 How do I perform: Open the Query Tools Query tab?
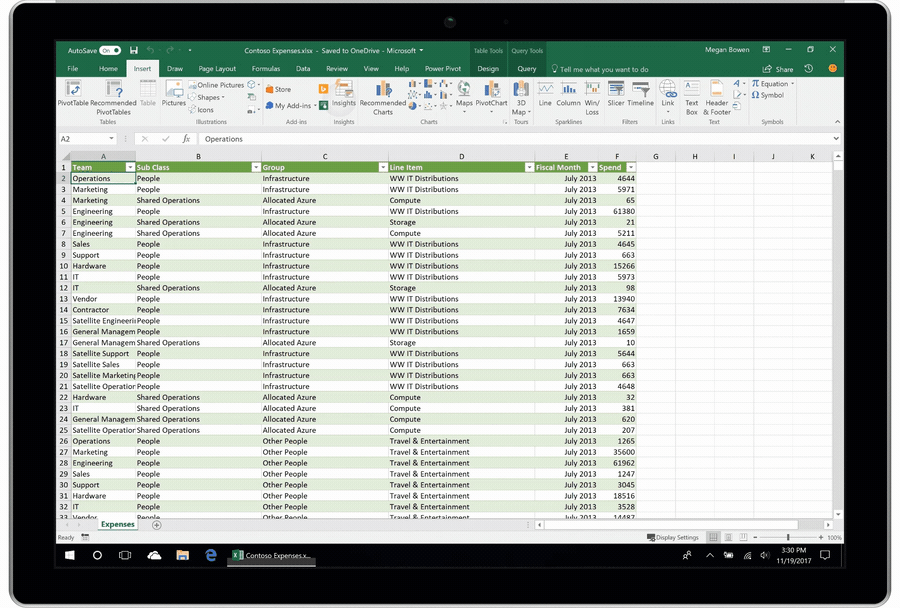pyautogui.click(x=527, y=69)
